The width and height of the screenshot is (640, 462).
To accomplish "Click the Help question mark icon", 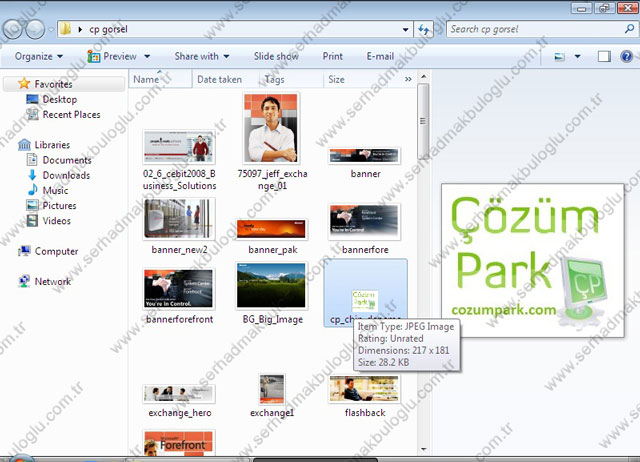I will tap(626, 56).
